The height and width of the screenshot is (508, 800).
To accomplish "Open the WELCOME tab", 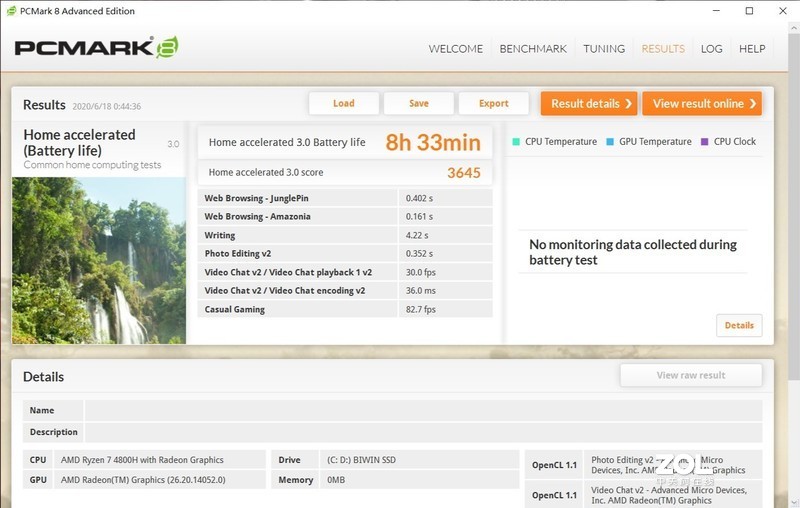I will [456, 49].
